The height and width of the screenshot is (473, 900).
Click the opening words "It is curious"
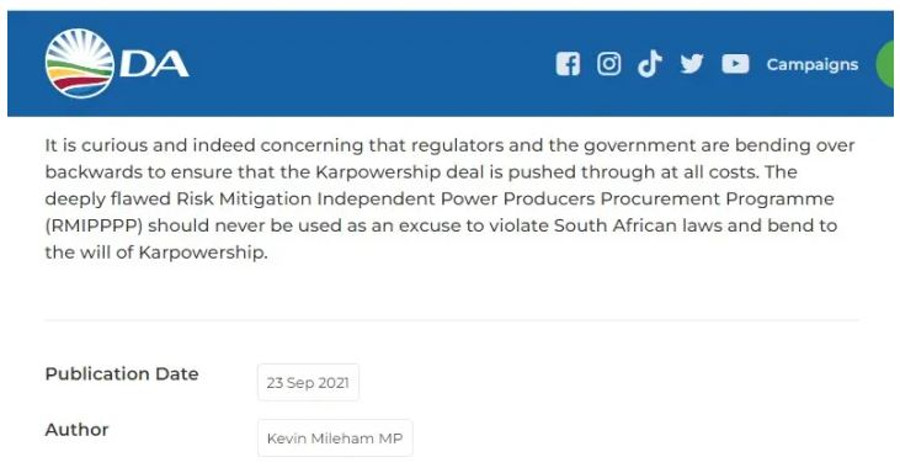click(96, 145)
